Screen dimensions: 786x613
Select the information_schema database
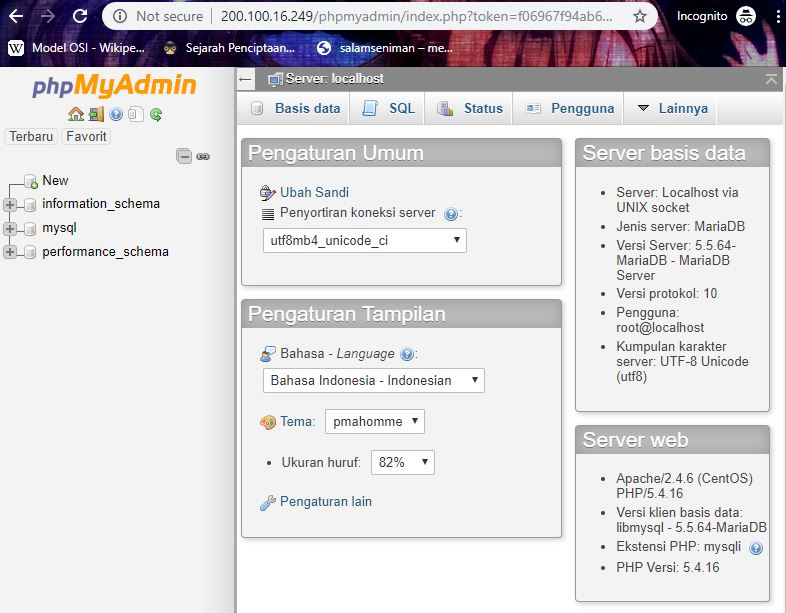tap(101, 203)
